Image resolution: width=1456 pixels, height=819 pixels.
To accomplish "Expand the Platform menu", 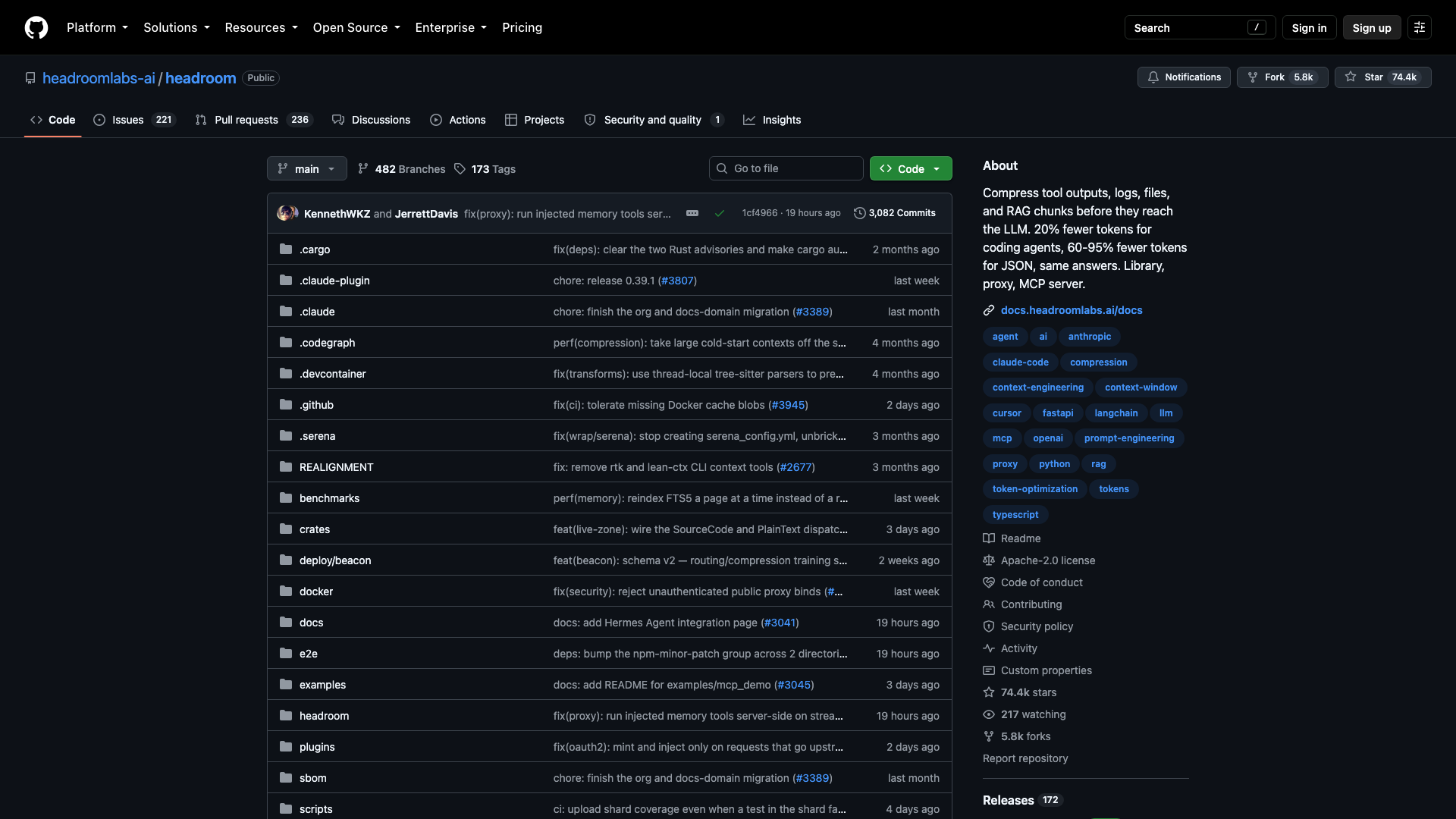I will click(x=97, y=27).
